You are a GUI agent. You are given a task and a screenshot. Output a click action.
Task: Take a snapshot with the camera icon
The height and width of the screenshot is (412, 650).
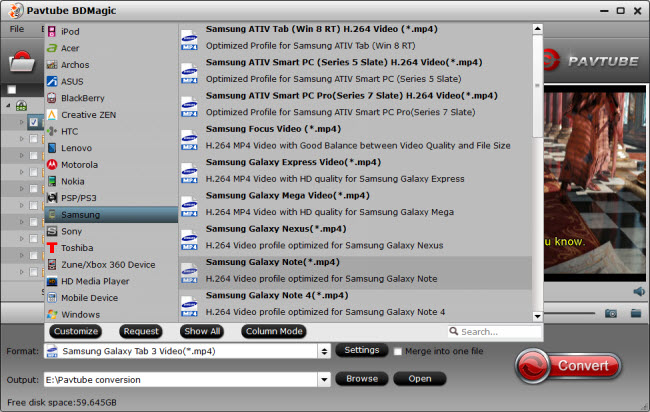click(611, 313)
